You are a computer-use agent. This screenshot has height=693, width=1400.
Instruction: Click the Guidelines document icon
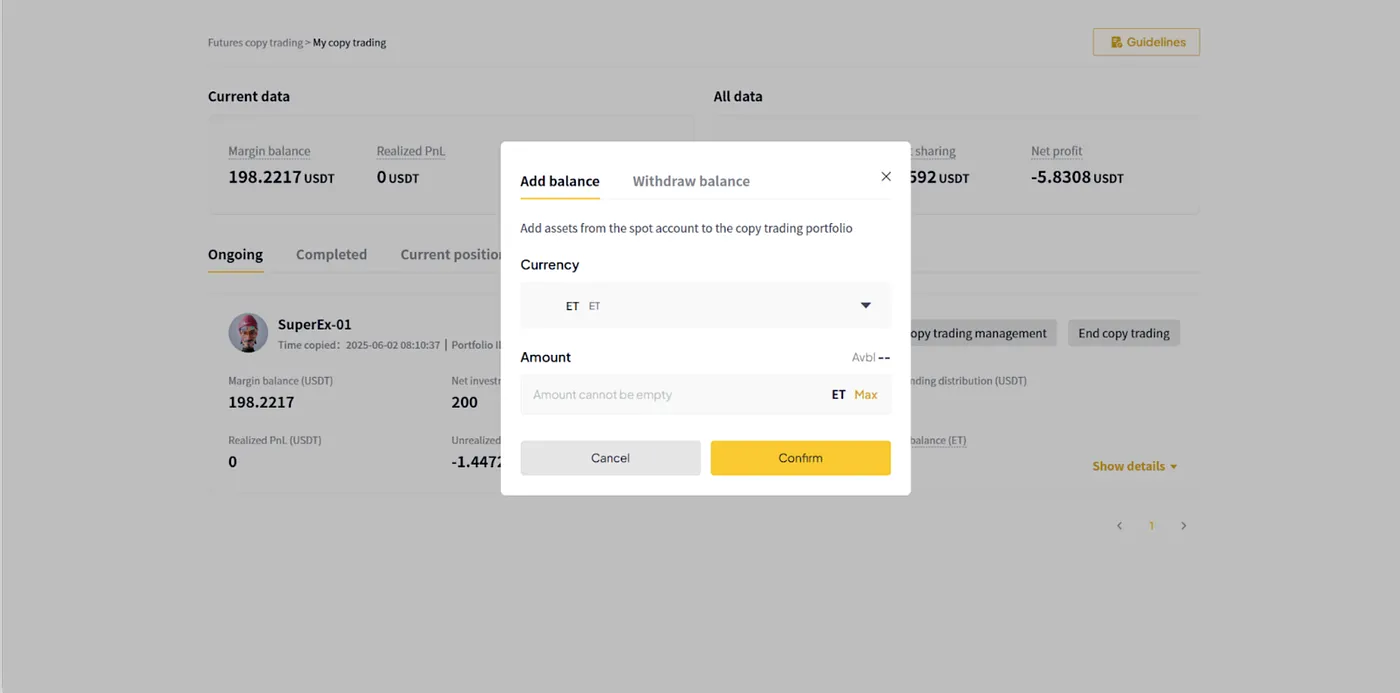pyautogui.click(x=1116, y=42)
